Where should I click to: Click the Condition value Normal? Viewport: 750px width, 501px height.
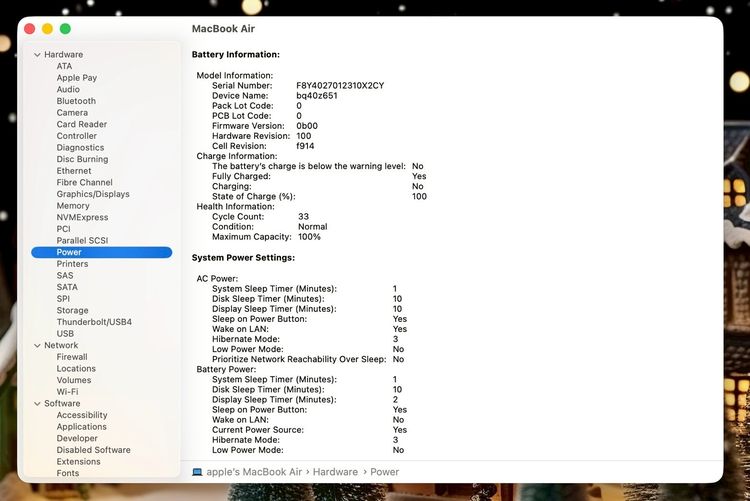tap(313, 226)
